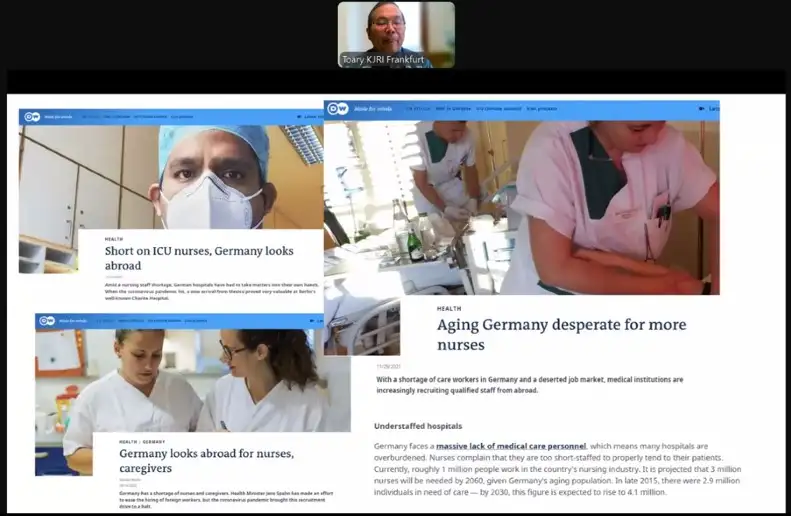Click DW logo above the masked ICU nurse photo
791x516 pixels.
coord(31,117)
